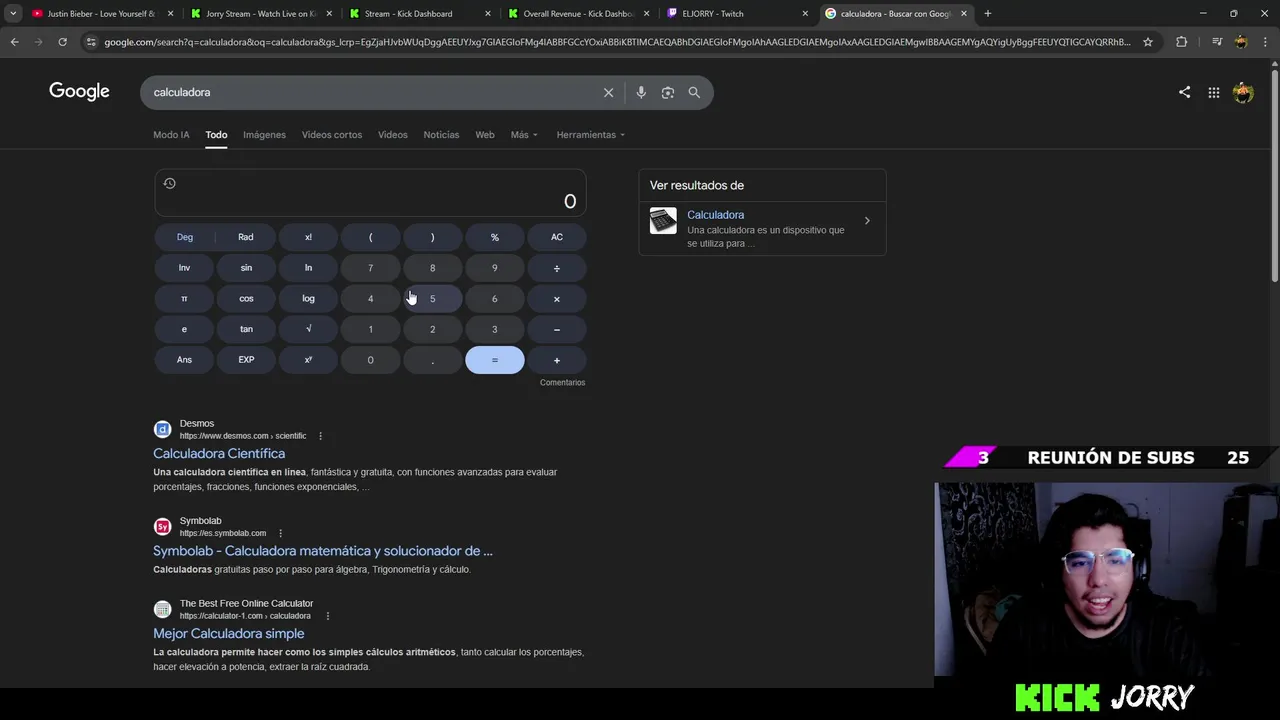Clear the search box with X icon
The image size is (1280, 720).
tap(608, 92)
